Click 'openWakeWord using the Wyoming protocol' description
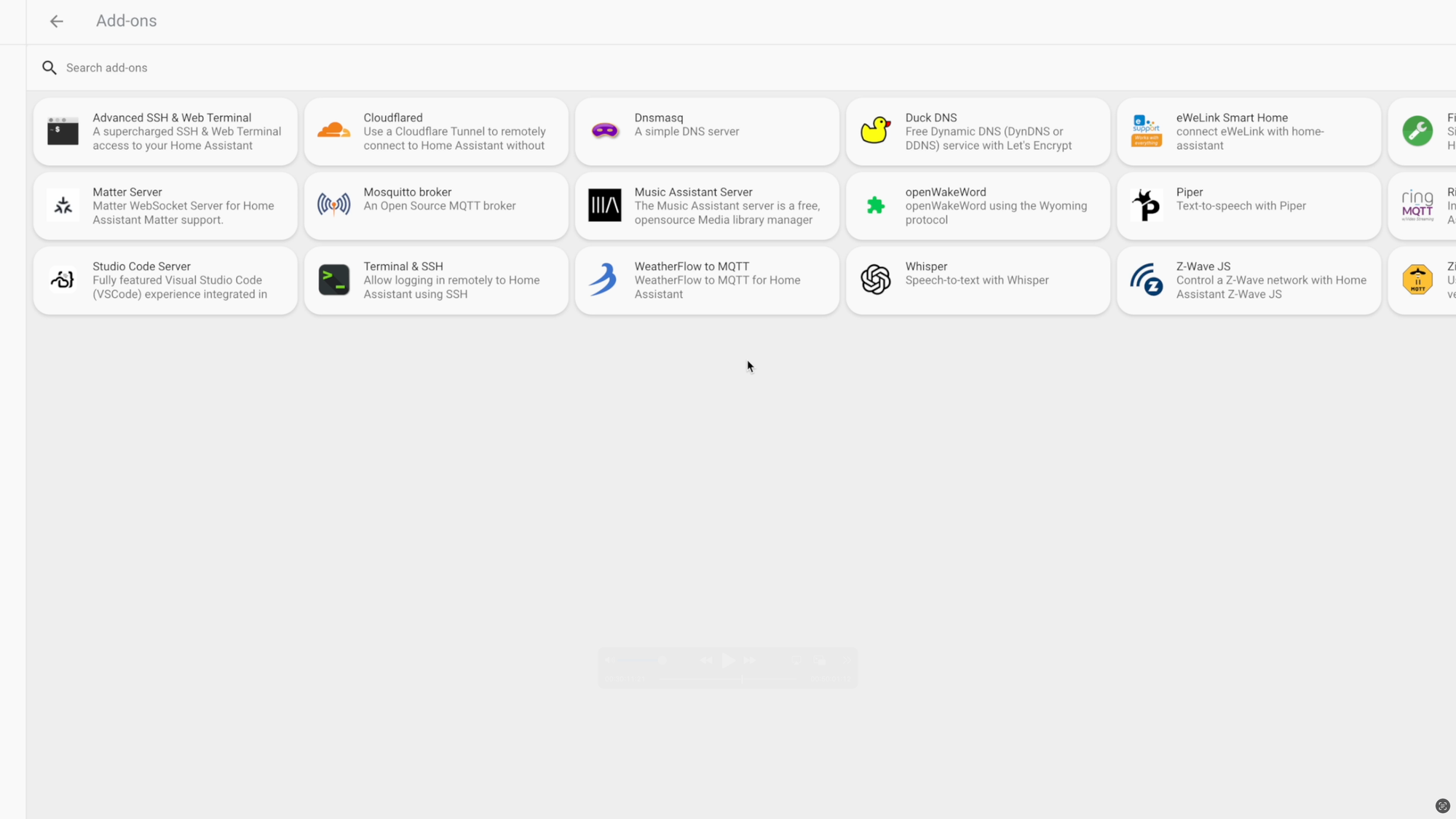1456x819 pixels. (x=996, y=213)
